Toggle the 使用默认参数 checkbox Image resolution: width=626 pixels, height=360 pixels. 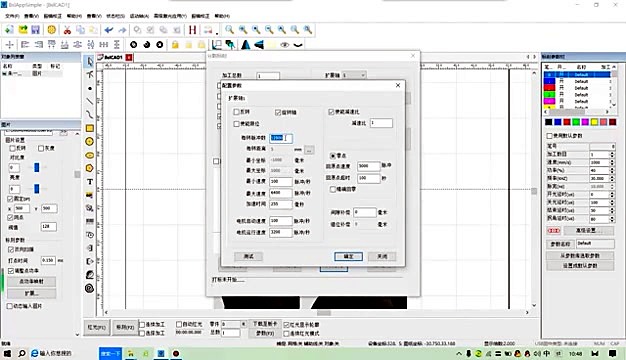[550, 136]
